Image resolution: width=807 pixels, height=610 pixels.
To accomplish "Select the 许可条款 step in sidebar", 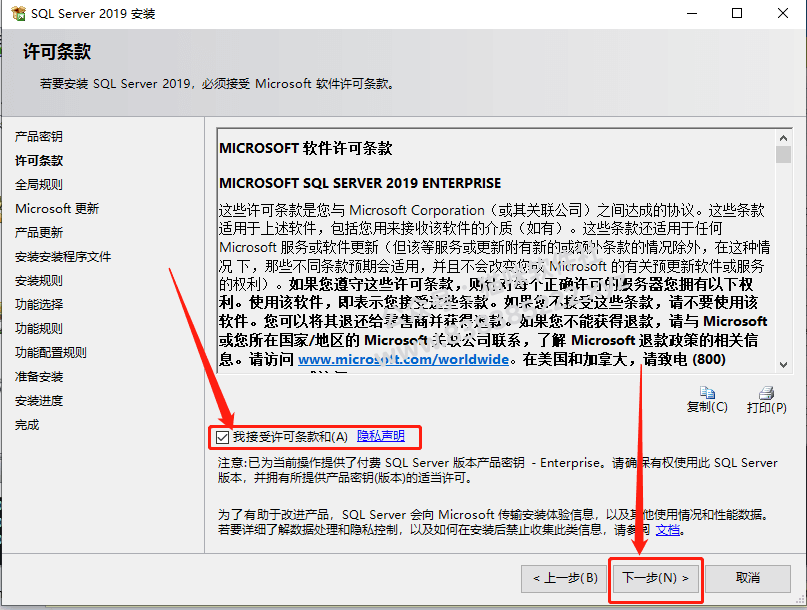I will (x=39, y=161).
